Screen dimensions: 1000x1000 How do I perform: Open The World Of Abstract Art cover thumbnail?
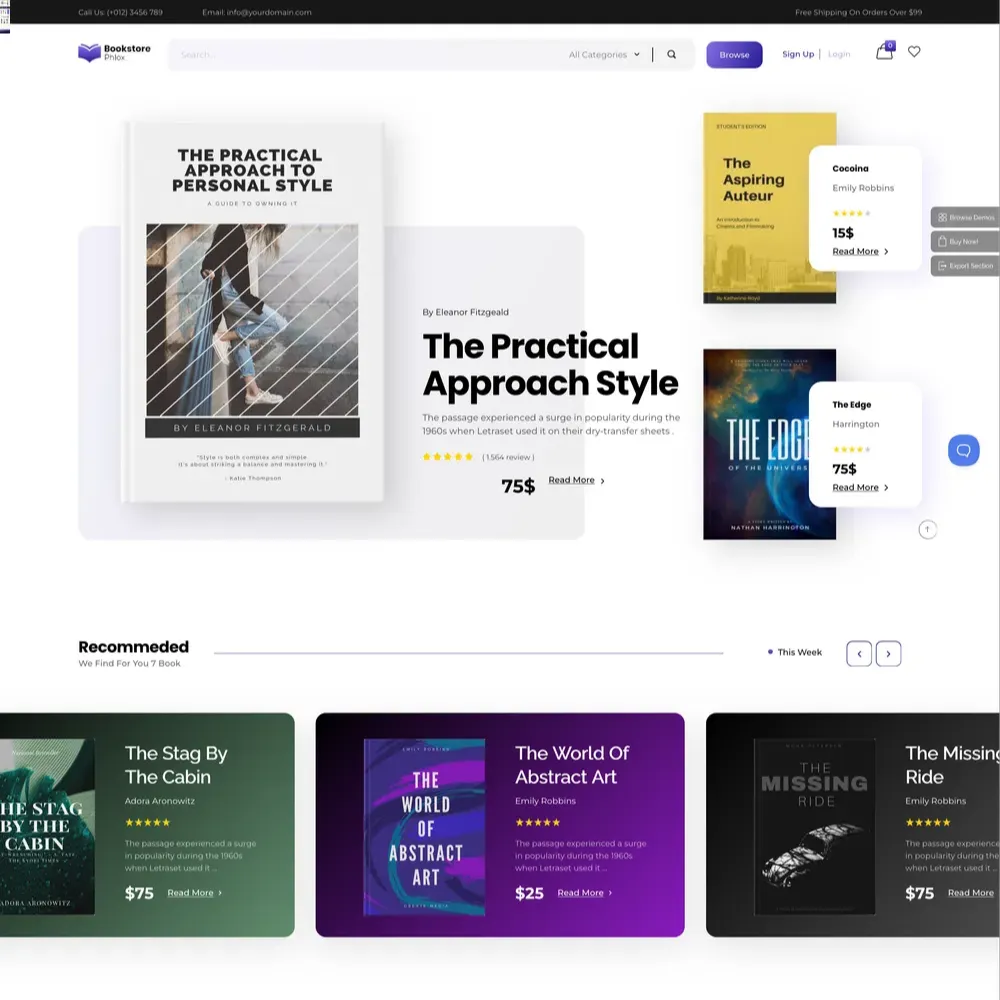click(x=428, y=825)
